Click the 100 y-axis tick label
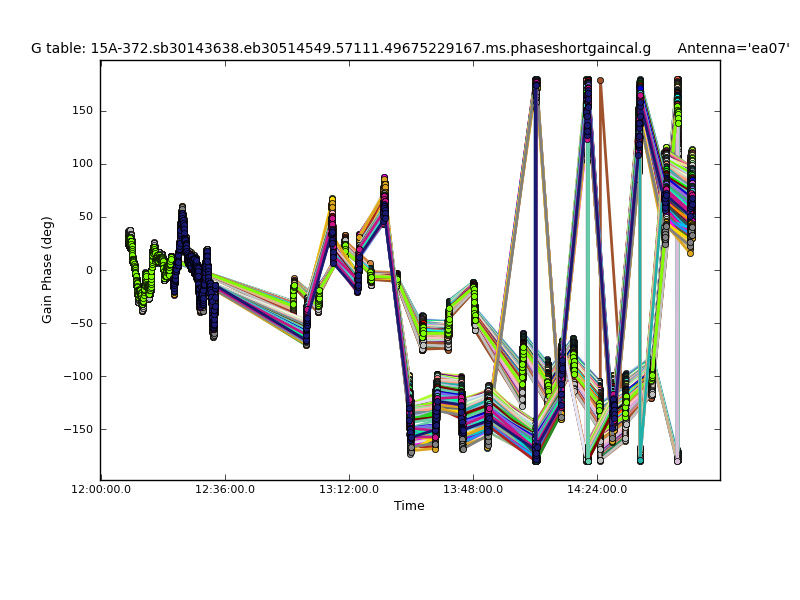The width and height of the screenshot is (800, 600). coord(82,164)
